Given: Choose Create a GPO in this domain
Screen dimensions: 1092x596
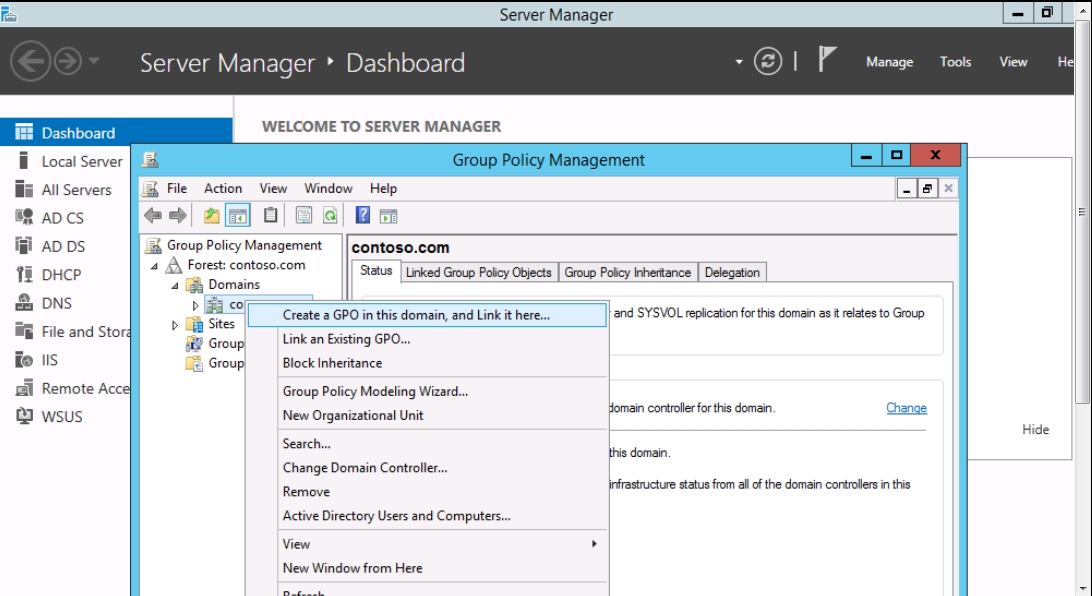Looking at the screenshot, I should tap(428, 315).
